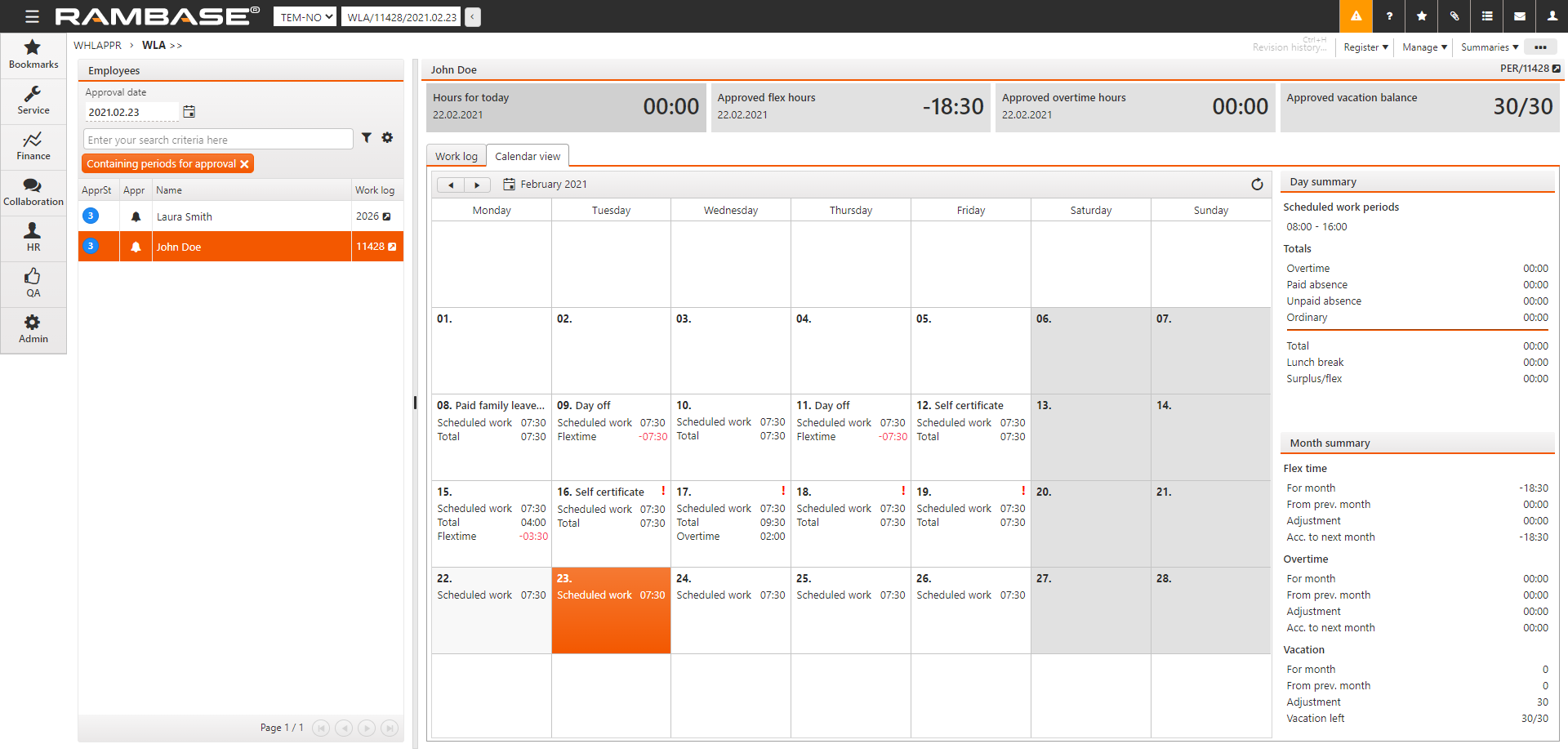1568x753 pixels.
Task: Open the hamburger main menu
Action: [32, 16]
